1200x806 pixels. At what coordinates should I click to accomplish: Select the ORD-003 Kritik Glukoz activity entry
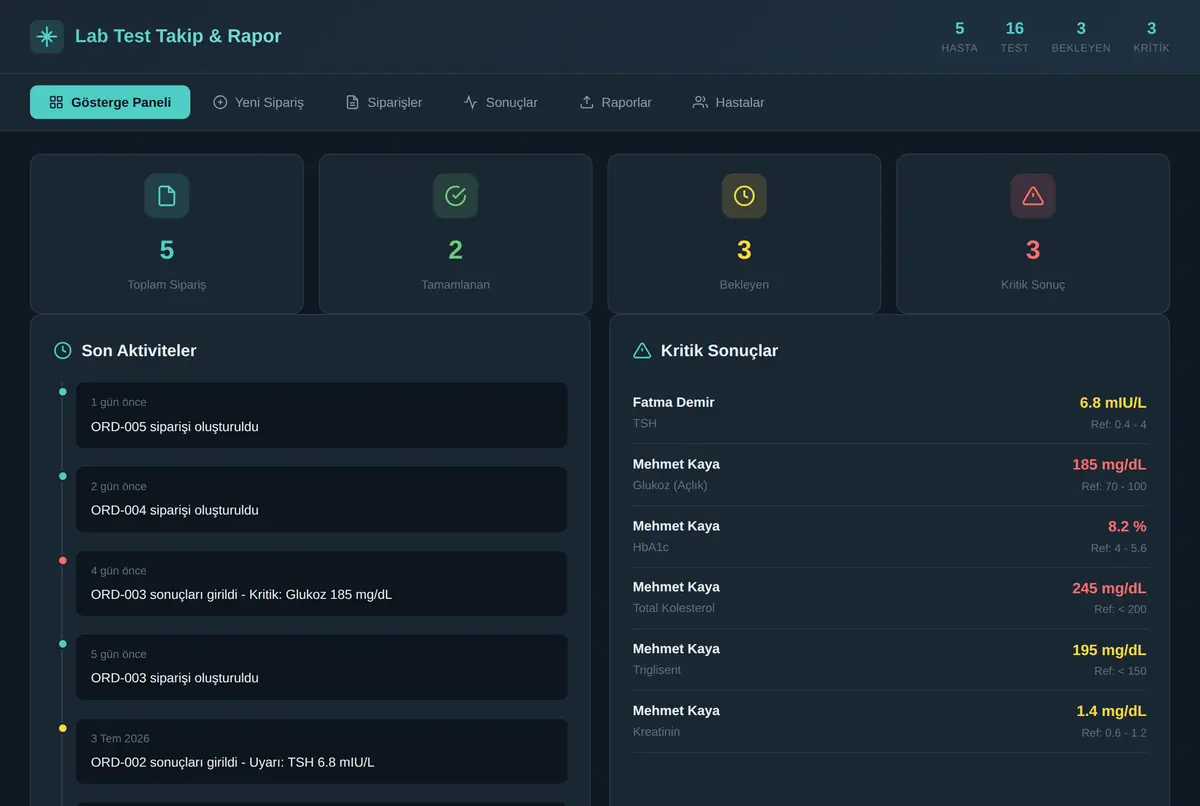point(321,583)
